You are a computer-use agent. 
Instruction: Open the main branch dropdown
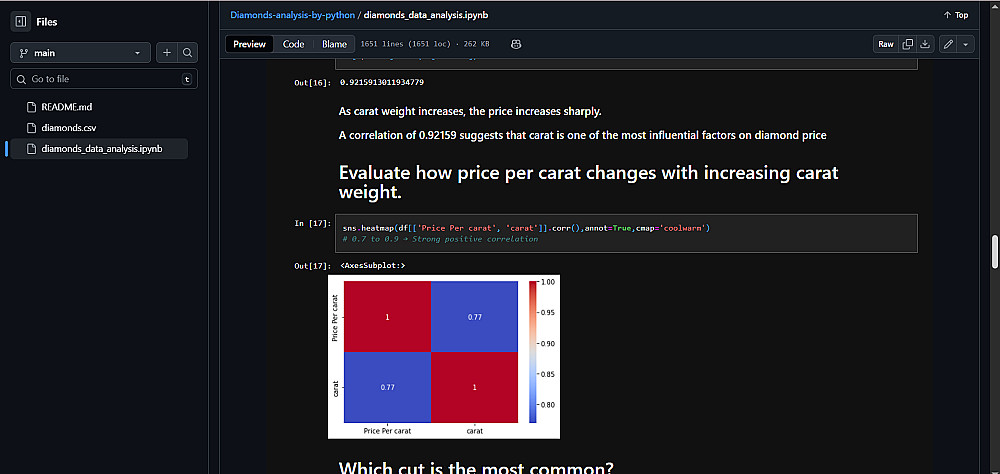click(80, 53)
